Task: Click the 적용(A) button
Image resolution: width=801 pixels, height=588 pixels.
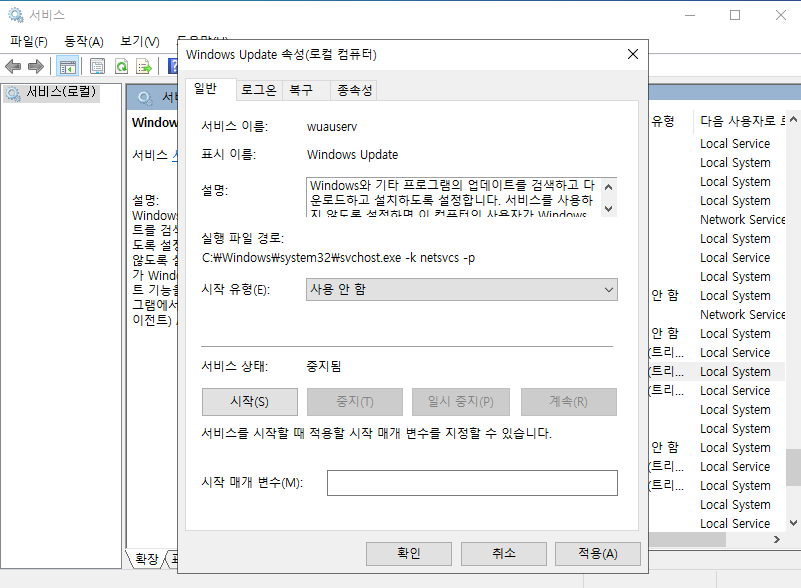Action: pos(598,554)
